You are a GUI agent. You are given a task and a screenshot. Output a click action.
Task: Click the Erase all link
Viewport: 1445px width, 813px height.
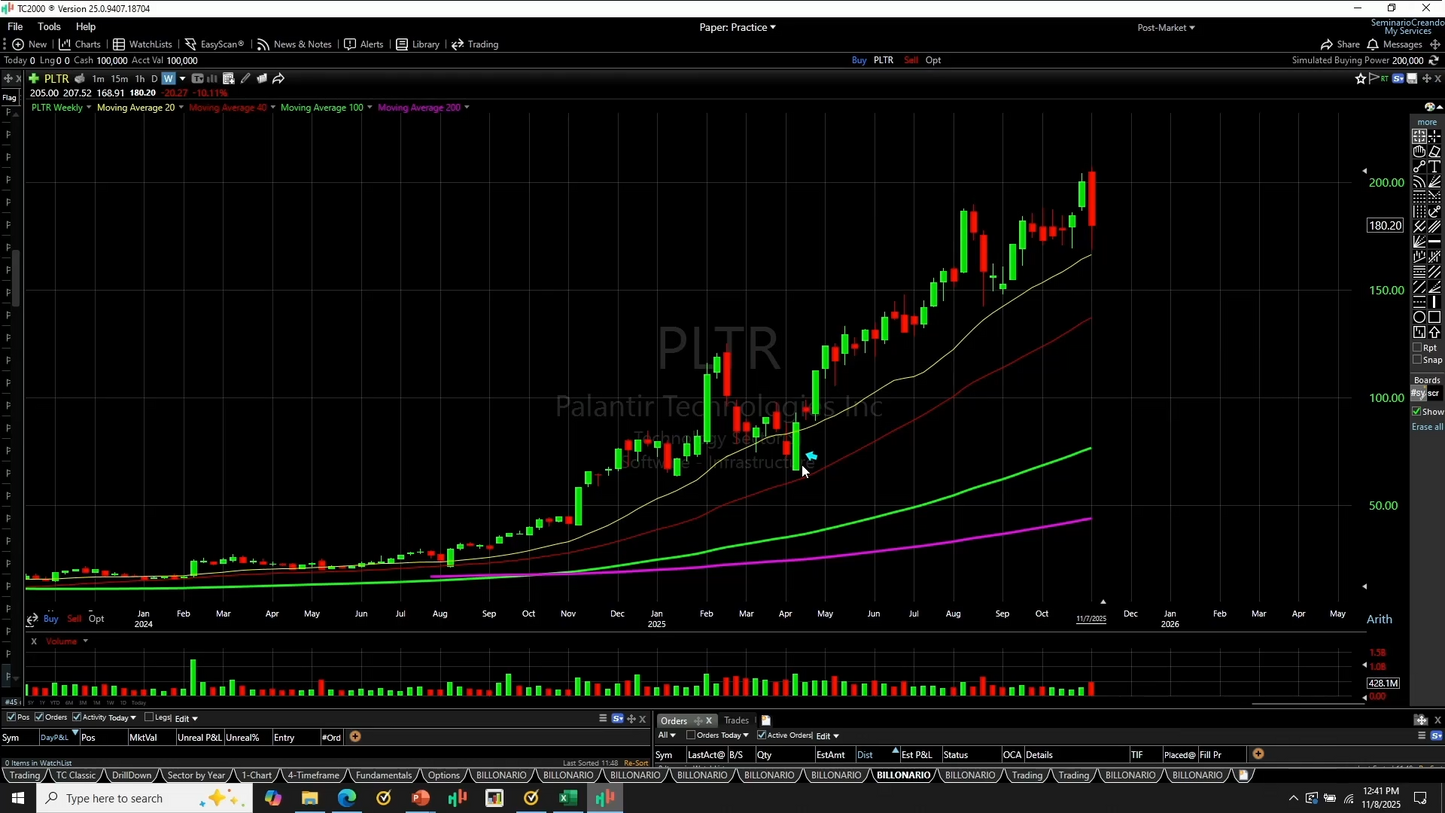1427,427
